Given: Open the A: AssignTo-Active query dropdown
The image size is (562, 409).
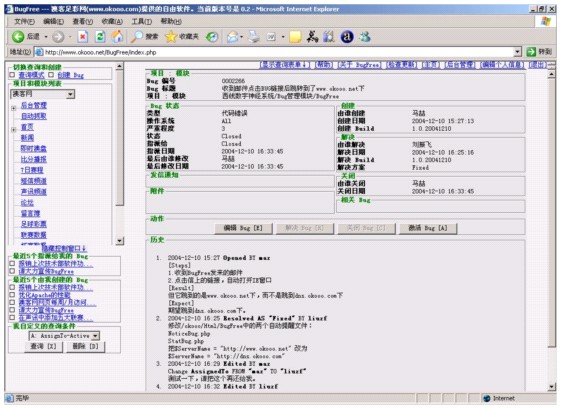Looking at the screenshot, I should pos(95,336).
